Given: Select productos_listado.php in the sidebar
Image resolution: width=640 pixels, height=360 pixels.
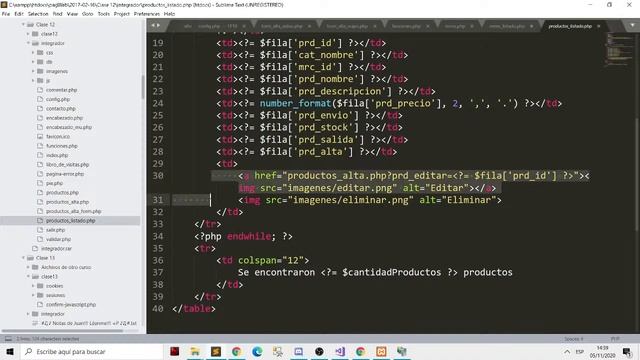Looking at the screenshot, I should point(70,221).
